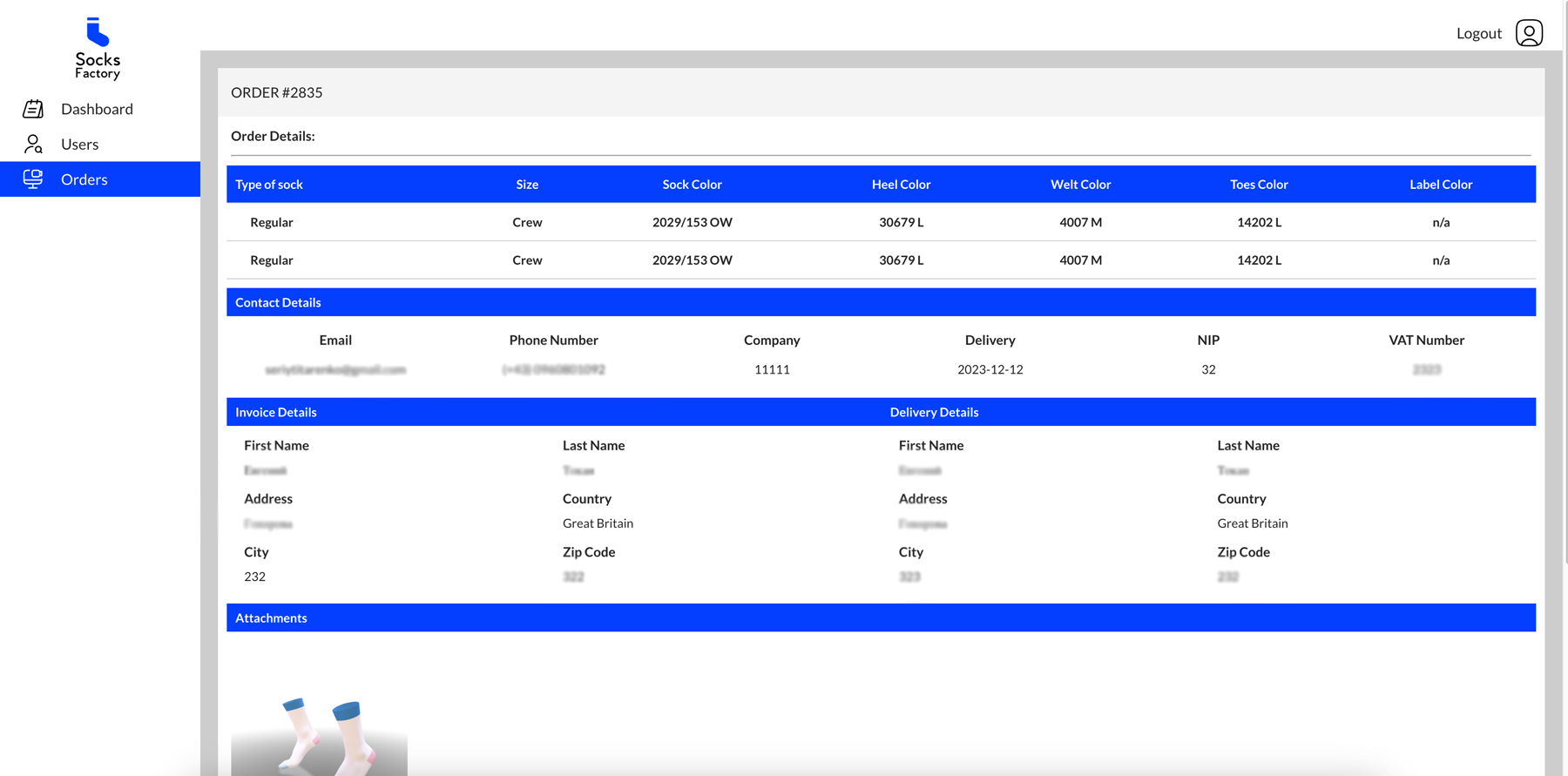Select the first Regular sock row
The width and height of the screenshot is (1568, 776).
272,222
